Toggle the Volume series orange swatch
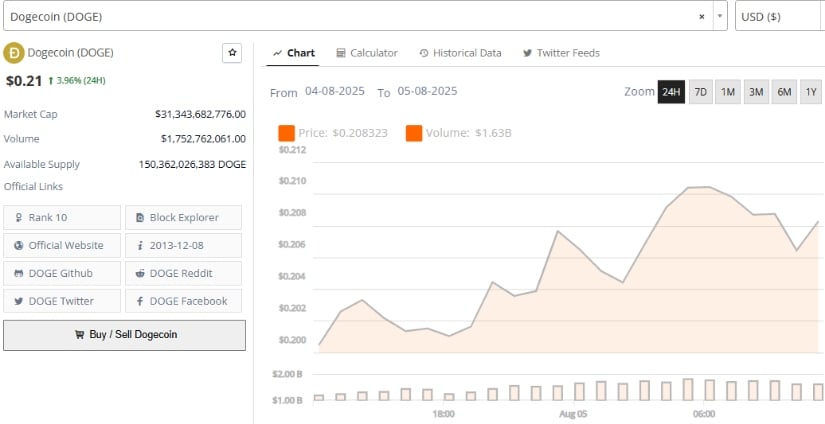 pyautogui.click(x=414, y=133)
